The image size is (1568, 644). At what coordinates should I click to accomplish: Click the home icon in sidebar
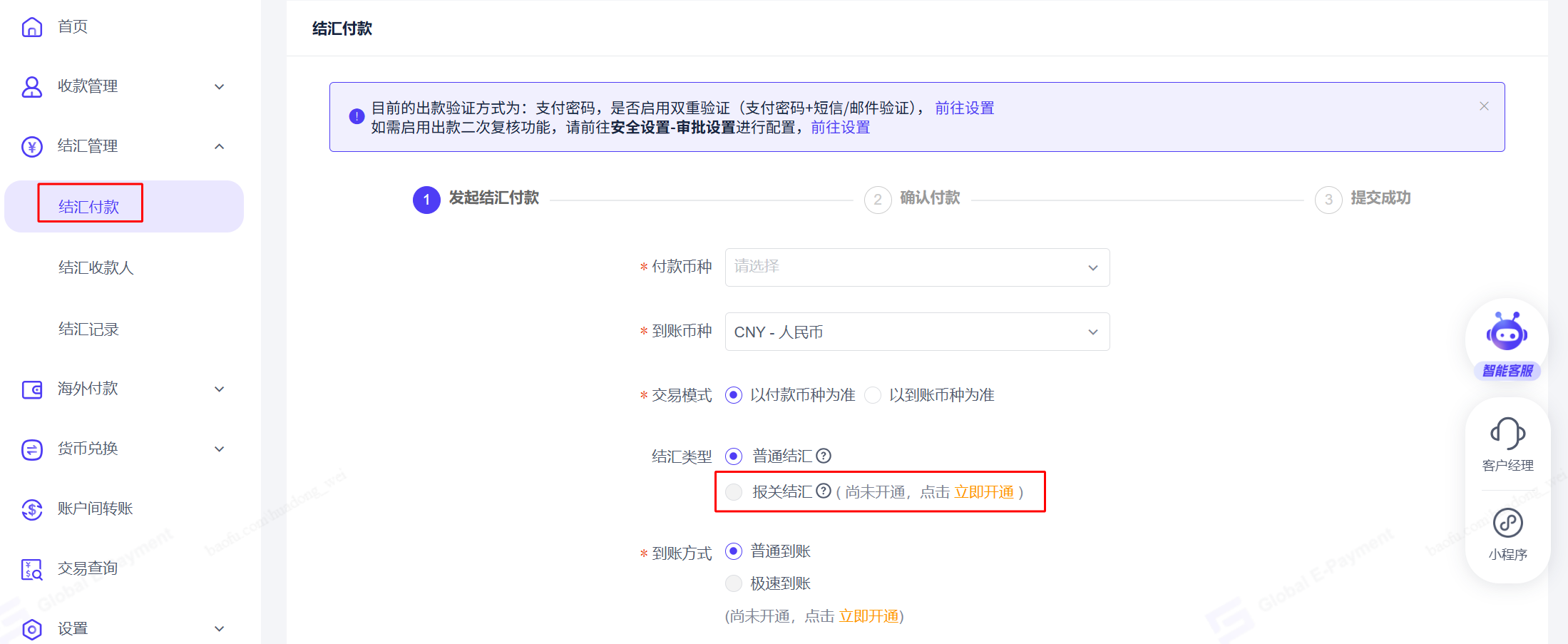click(x=32, y=27)
